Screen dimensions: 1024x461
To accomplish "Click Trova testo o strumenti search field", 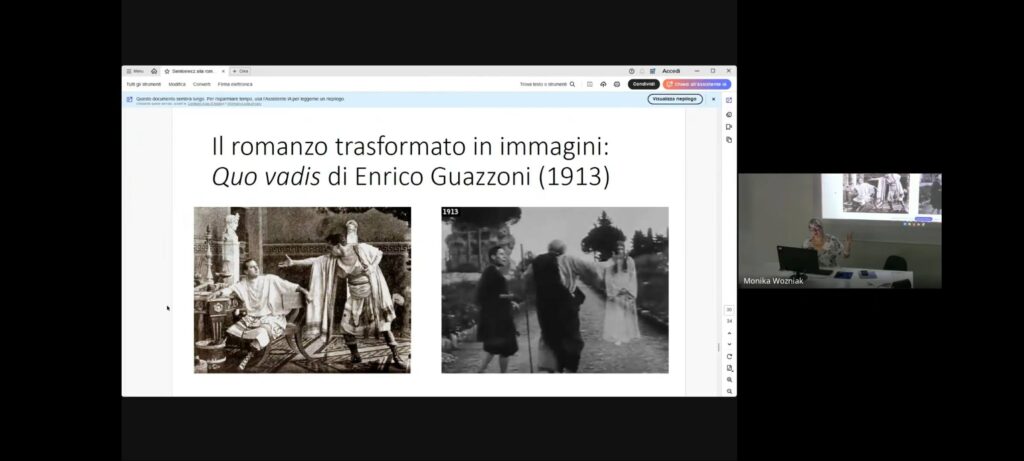I will pos(547,84).
